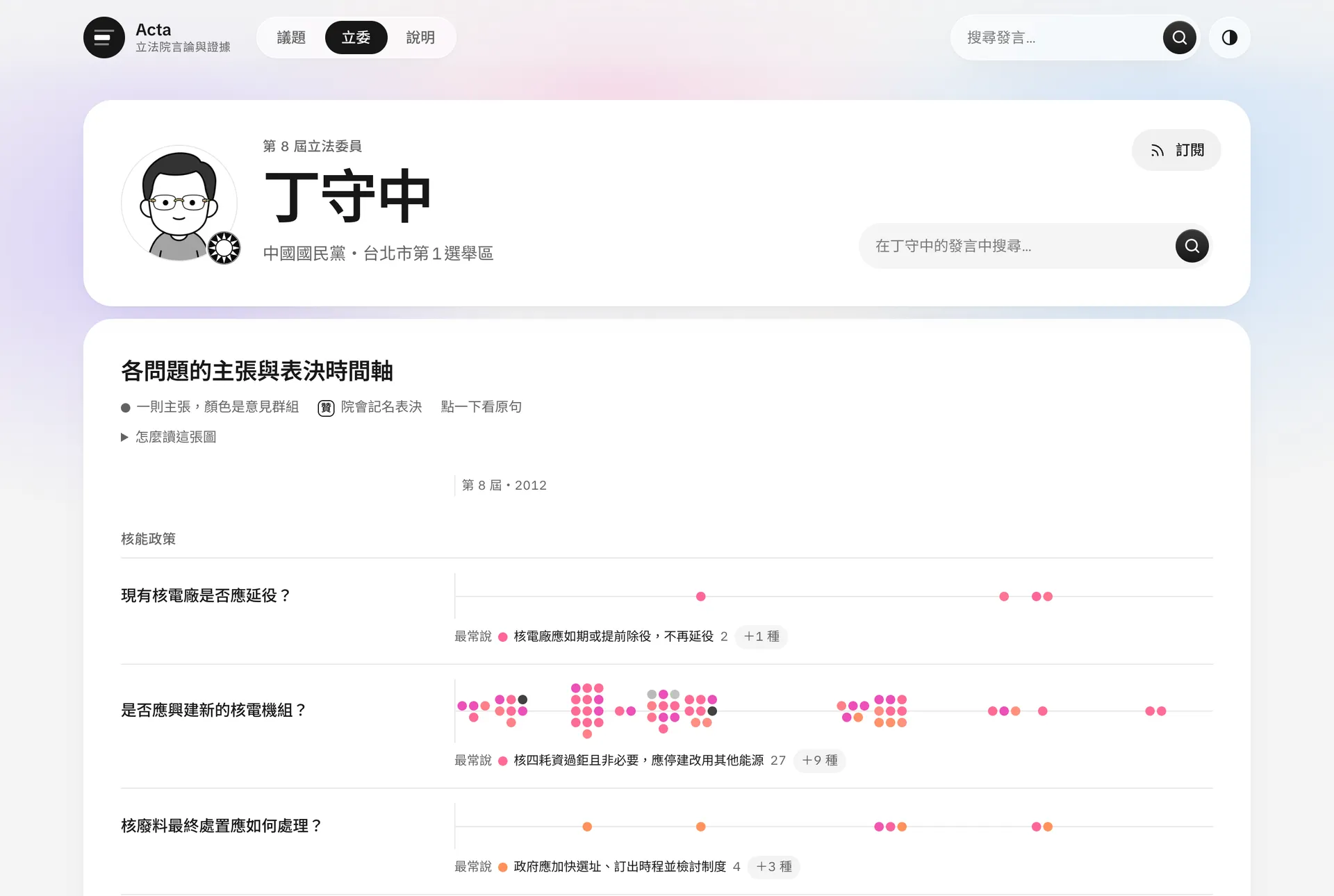
Task: Click pink swatch beside 核電廠應如期或提前除役
Action: pyautogui.click(x=503, y=637)
